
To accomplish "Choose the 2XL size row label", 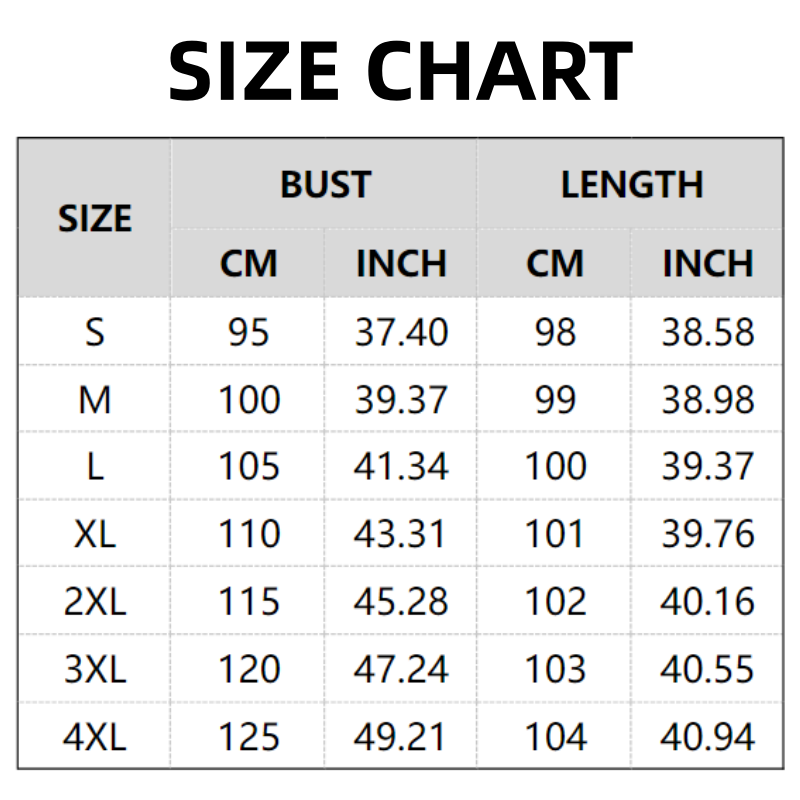I will pos(95,602).
